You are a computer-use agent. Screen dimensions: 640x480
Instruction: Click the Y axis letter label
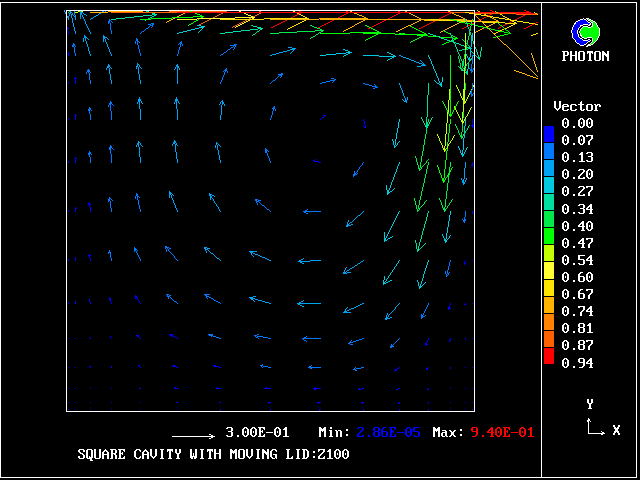[590, 404]
